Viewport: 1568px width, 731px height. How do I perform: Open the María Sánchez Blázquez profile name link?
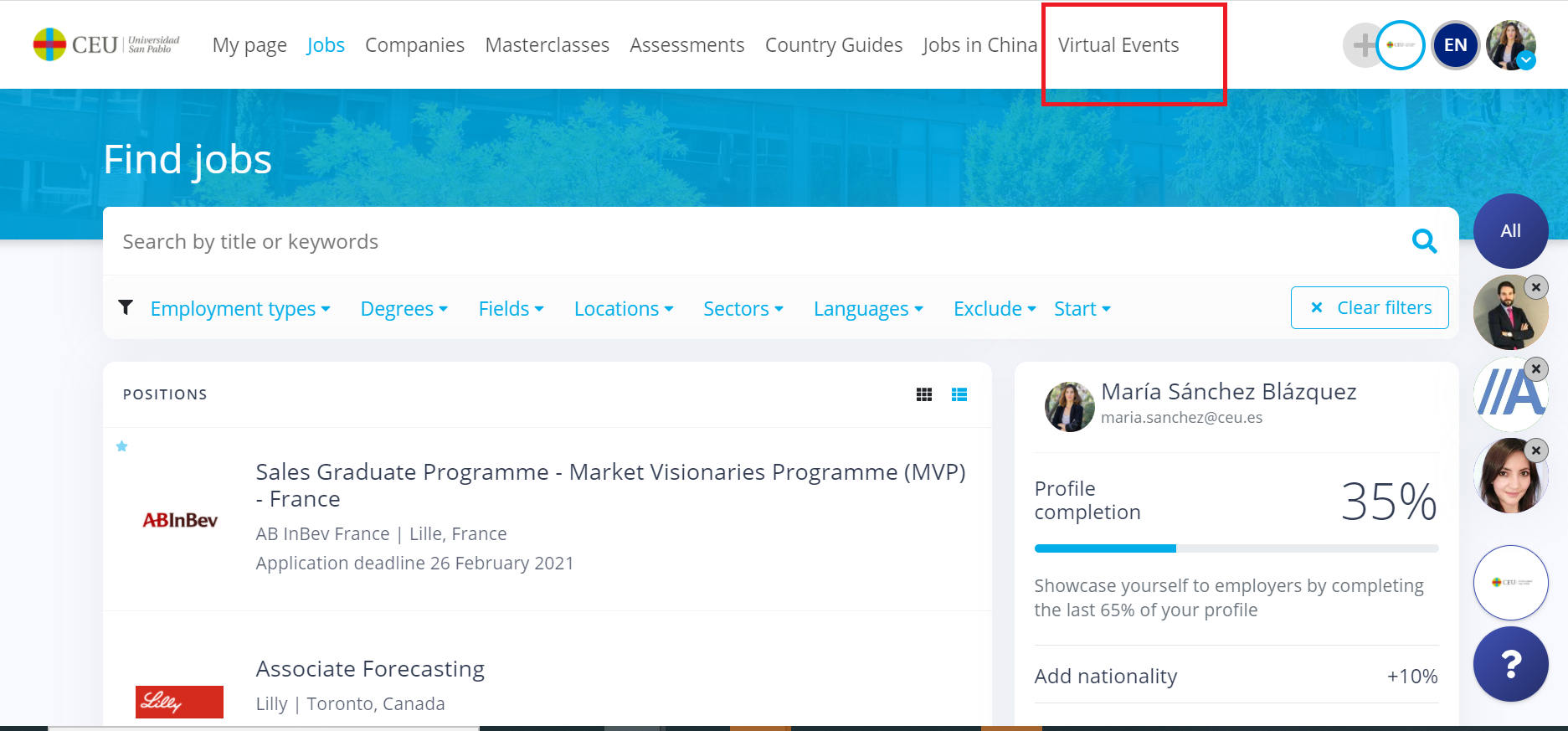[1229, 392]
